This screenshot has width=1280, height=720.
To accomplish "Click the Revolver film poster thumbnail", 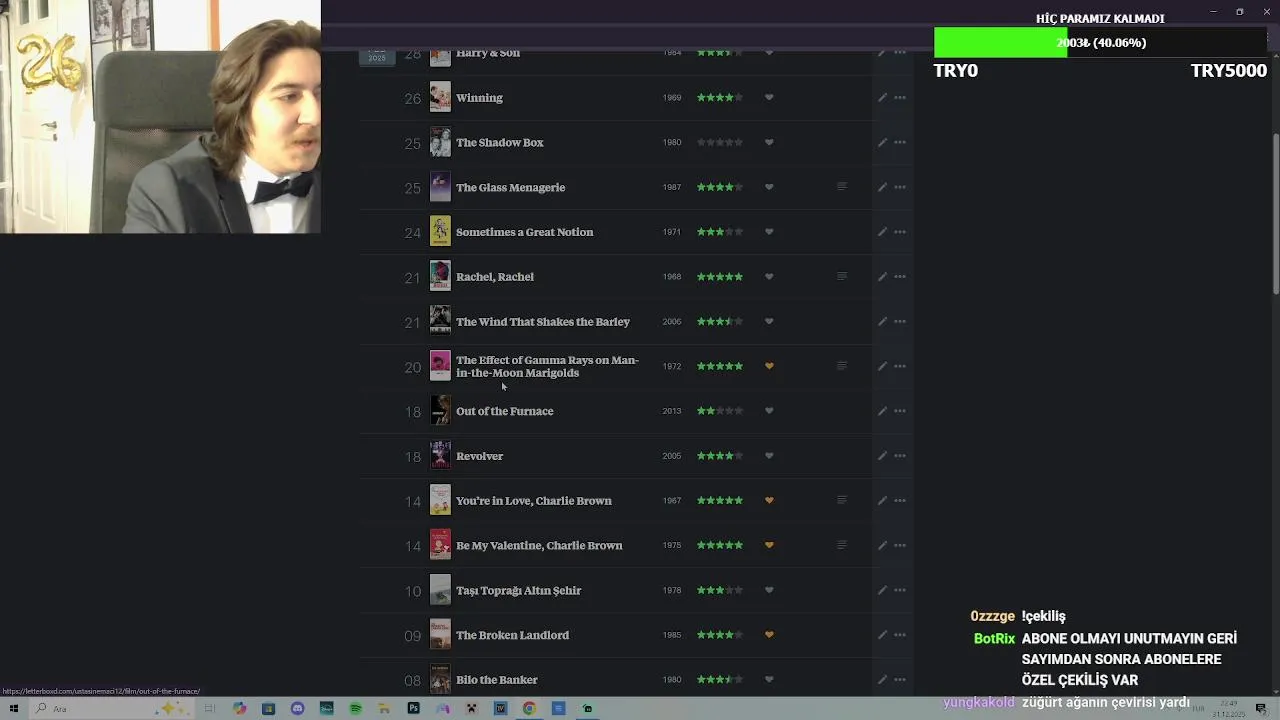I will 440,455.
